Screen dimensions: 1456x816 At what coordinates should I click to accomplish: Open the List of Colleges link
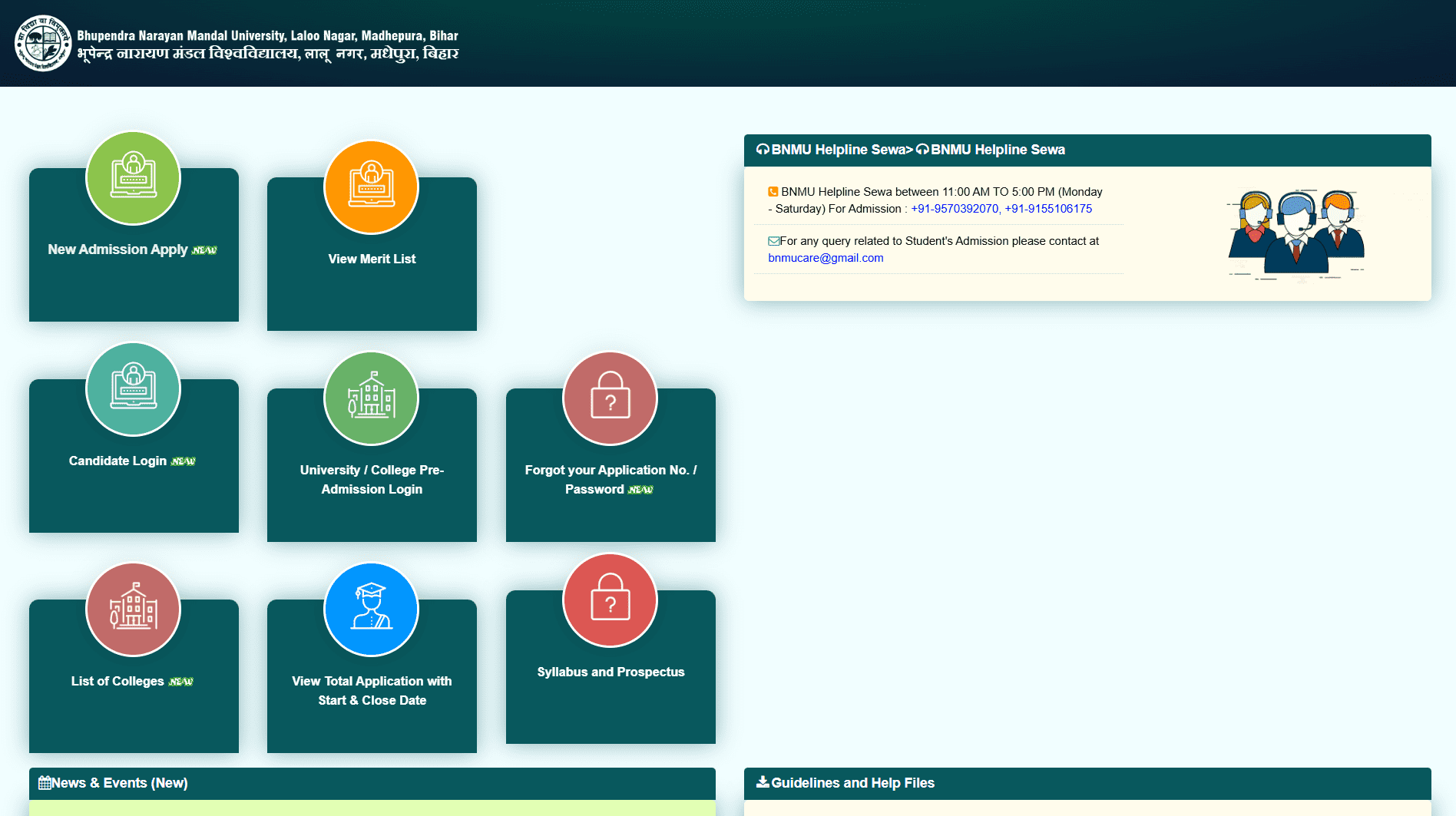click(117, 681)
